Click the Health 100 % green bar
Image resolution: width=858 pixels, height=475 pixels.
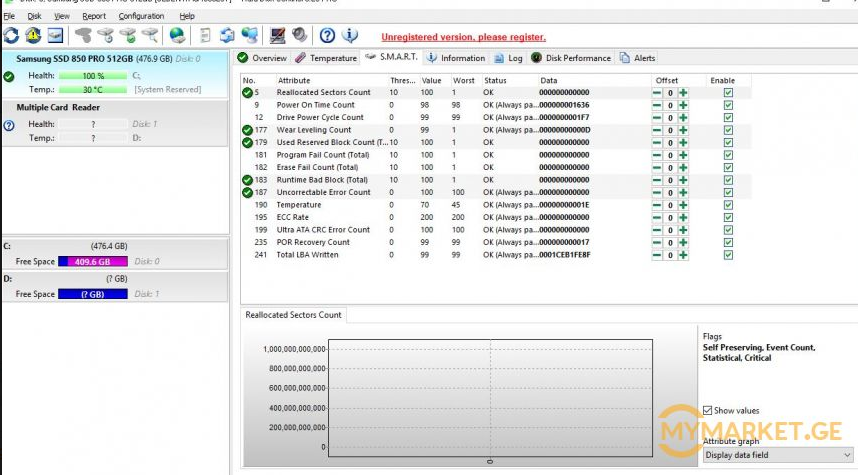pos(93,76)
